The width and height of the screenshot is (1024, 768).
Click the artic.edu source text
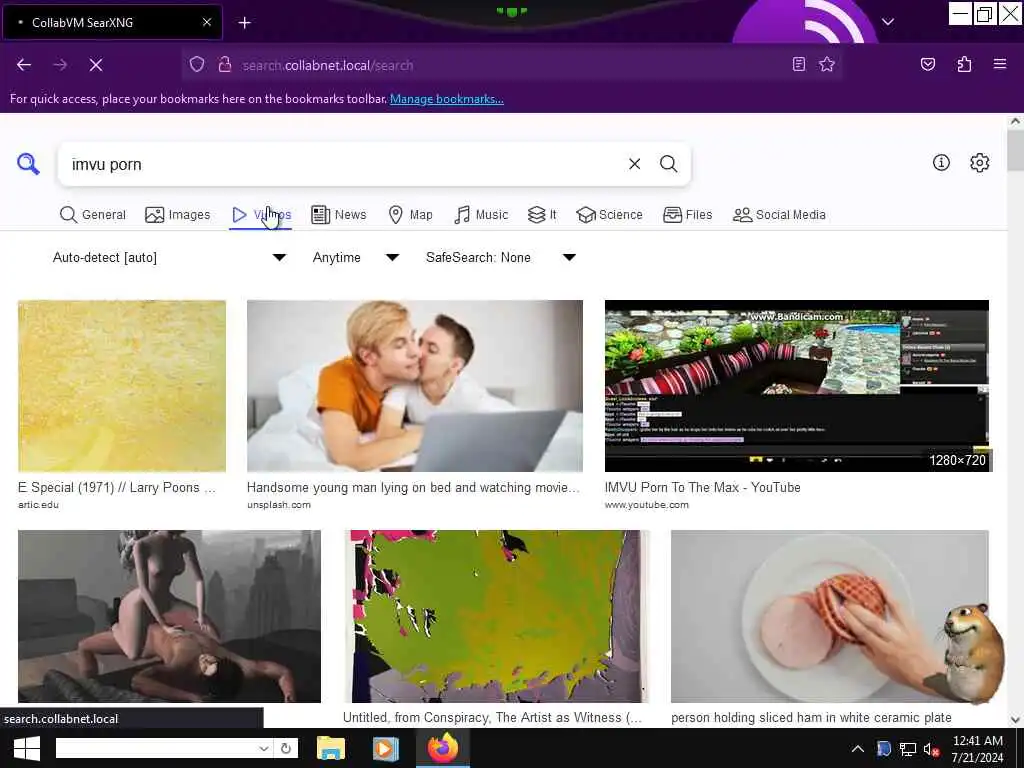click(39, 505)
